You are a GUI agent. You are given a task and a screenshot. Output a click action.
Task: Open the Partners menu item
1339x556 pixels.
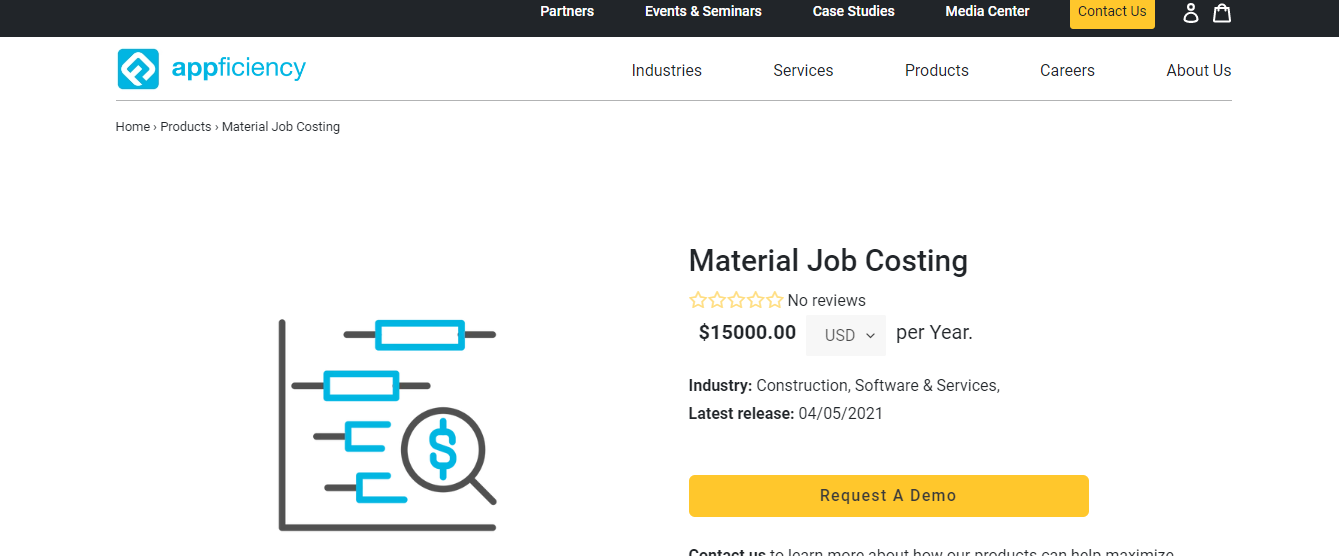[x=567, y=11]
